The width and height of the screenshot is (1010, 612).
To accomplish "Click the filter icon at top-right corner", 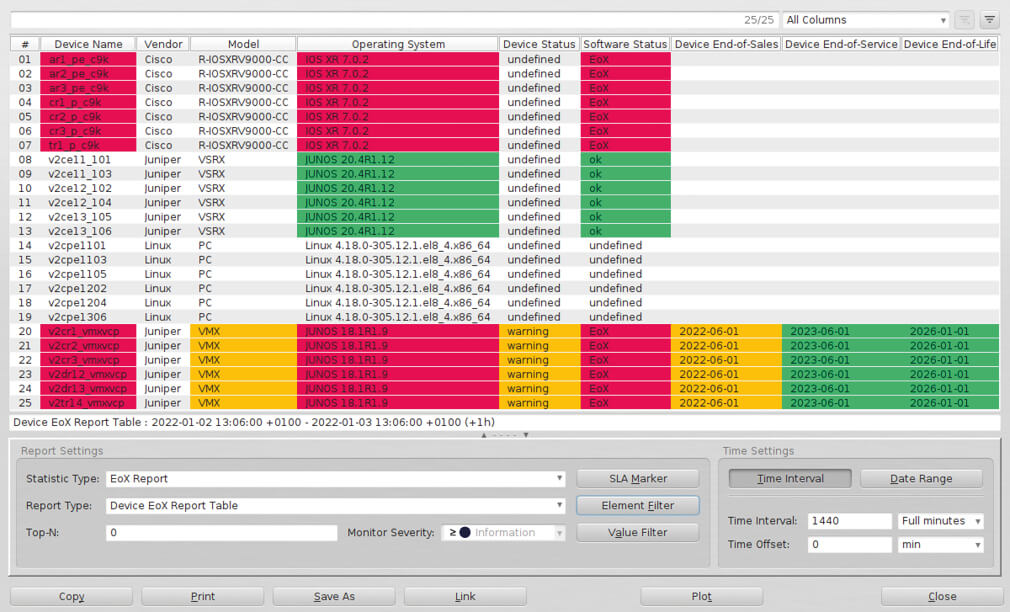I will pos(989,20).
